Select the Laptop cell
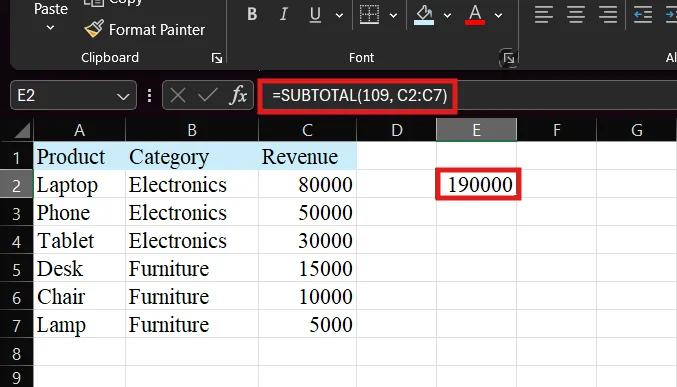The height and width of the screenshot is (387, 677). pos(79,184)
